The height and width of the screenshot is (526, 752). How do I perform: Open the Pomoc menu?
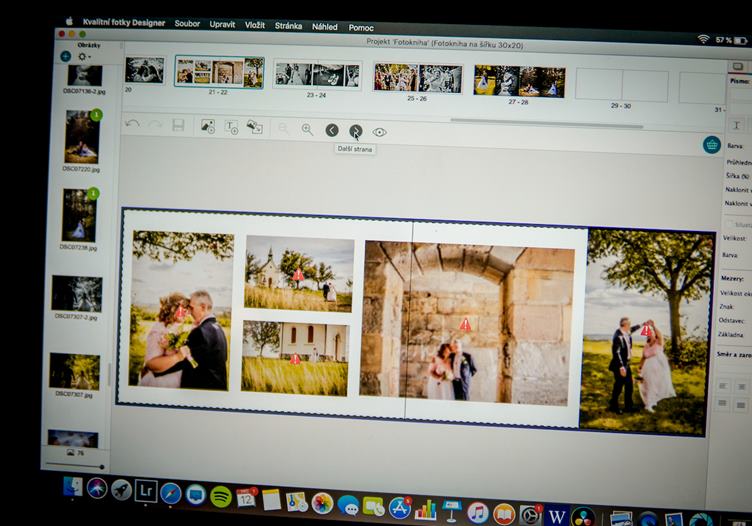(361, 28)
